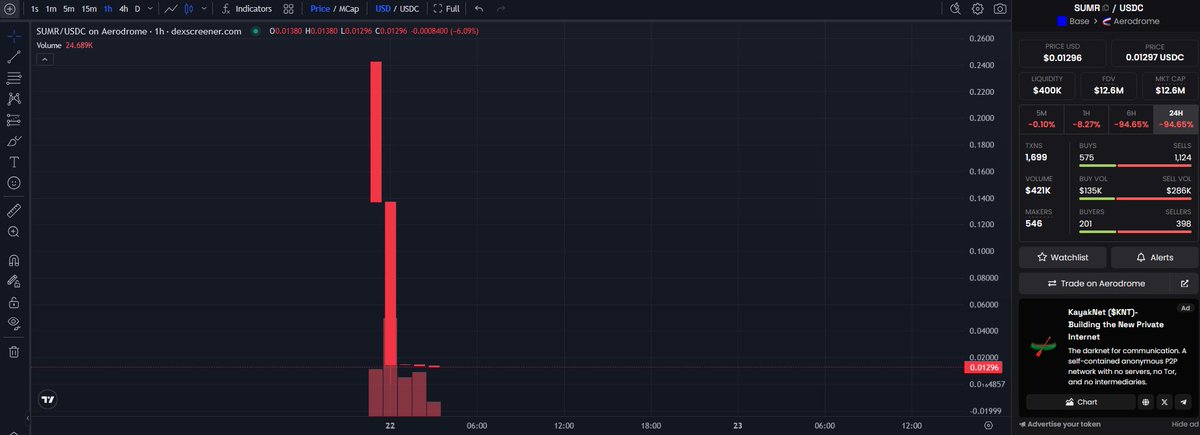
Task: Activate the zoom in tool
Action: pyautogui.click(x=14, y=232)
